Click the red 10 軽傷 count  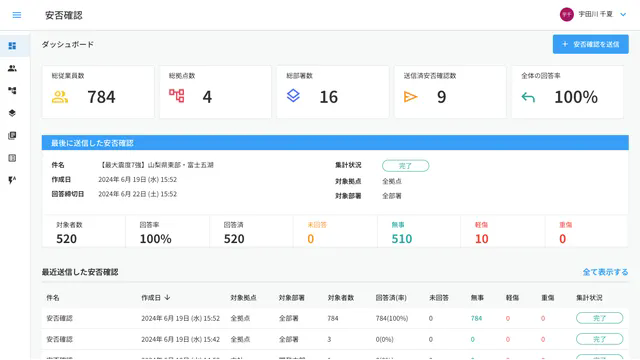tap(482, 239)
